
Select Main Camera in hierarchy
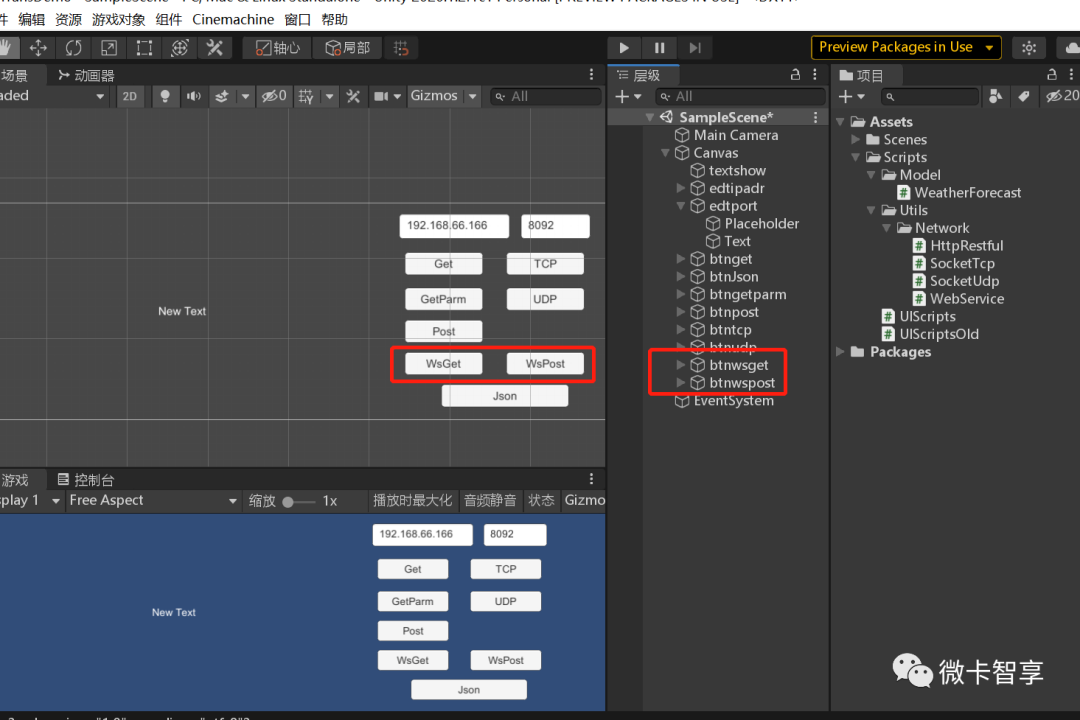[x=727, y=135]
